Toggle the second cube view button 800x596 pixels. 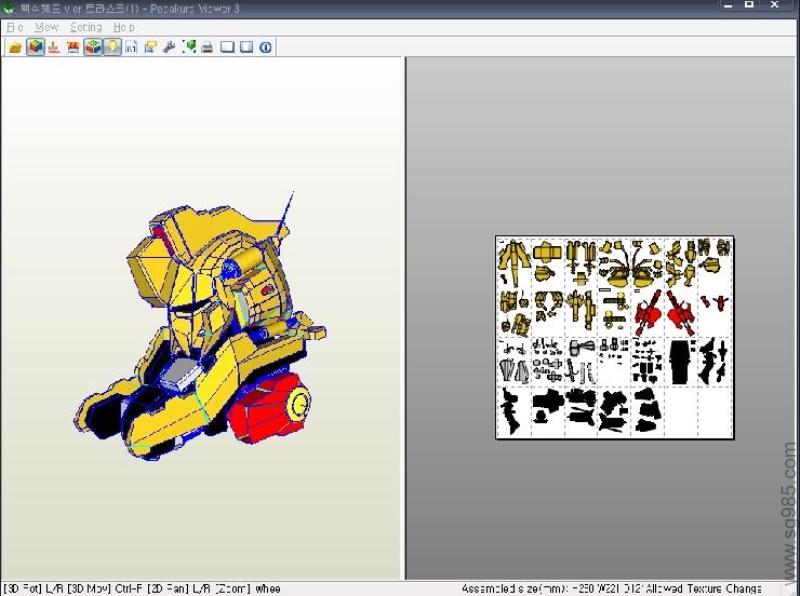(93, 47)
